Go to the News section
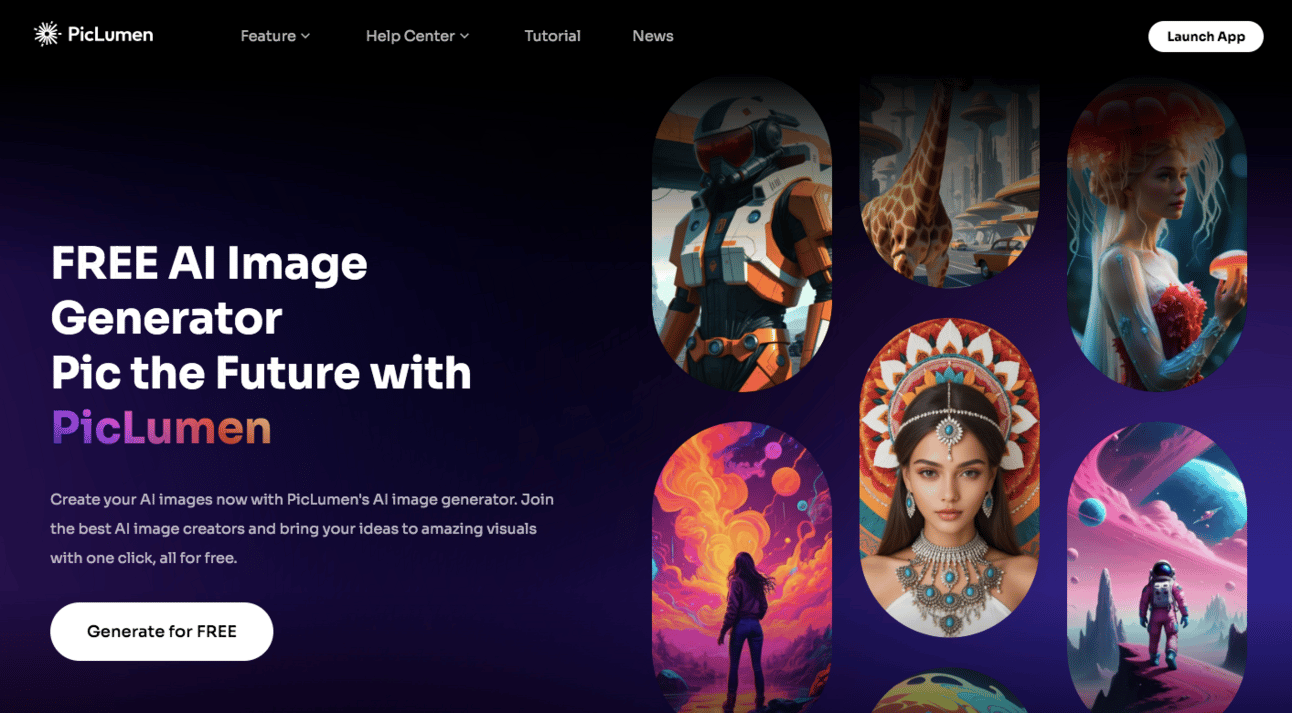The height and width of the screenshot is (713, 1292). tap(652, 36)
